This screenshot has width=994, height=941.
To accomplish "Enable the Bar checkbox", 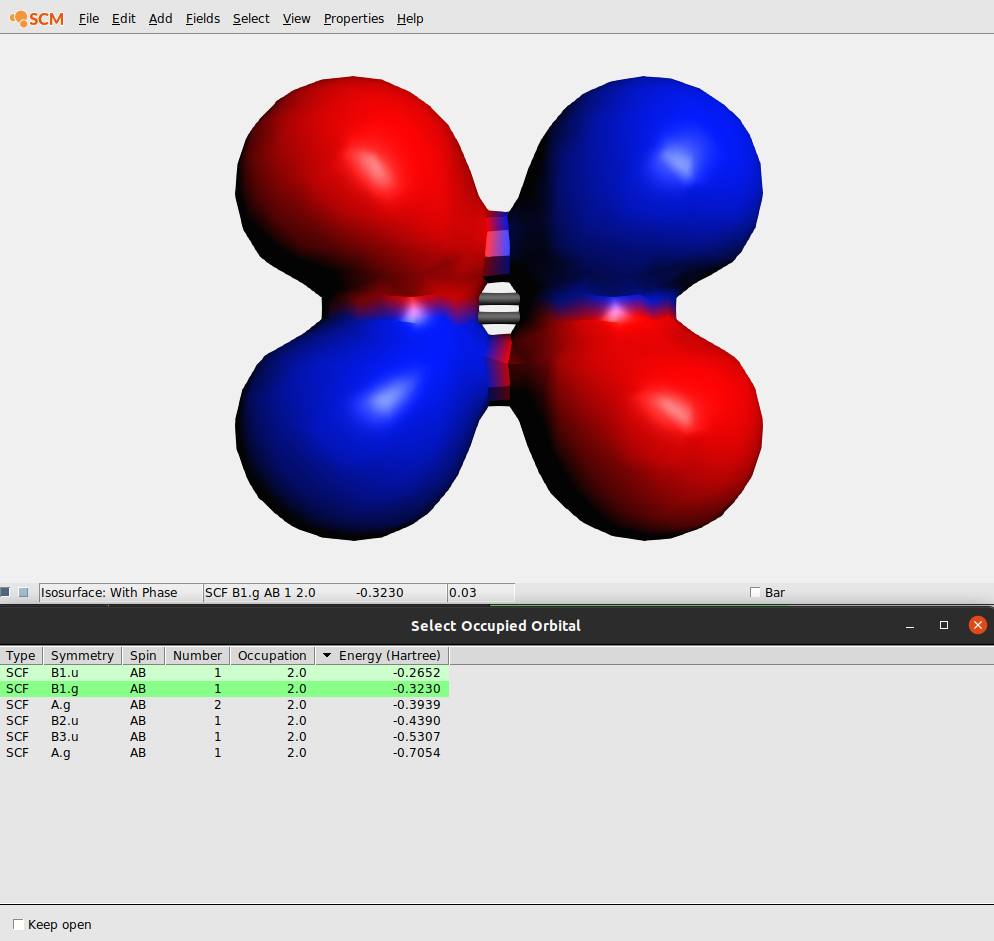I will coord(756,592).
